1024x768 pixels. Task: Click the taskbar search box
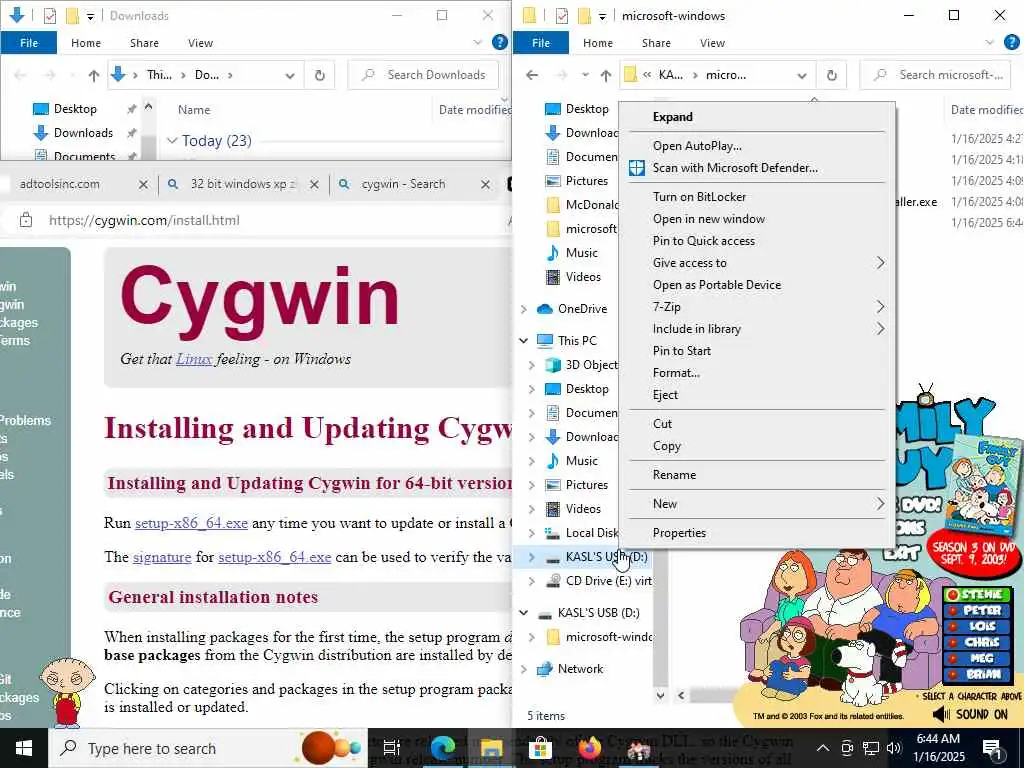(x=208, y=748)
